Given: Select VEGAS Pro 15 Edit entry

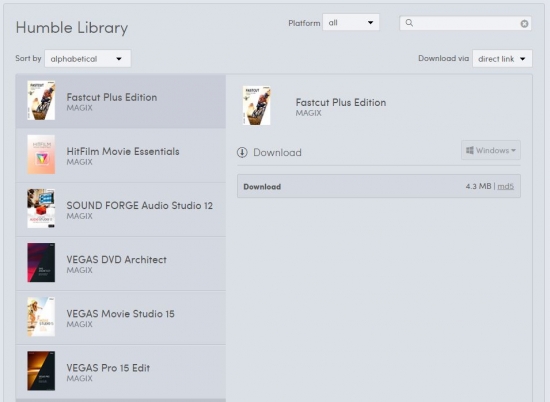Looking at the screenshot, I should tap(121, 371).
